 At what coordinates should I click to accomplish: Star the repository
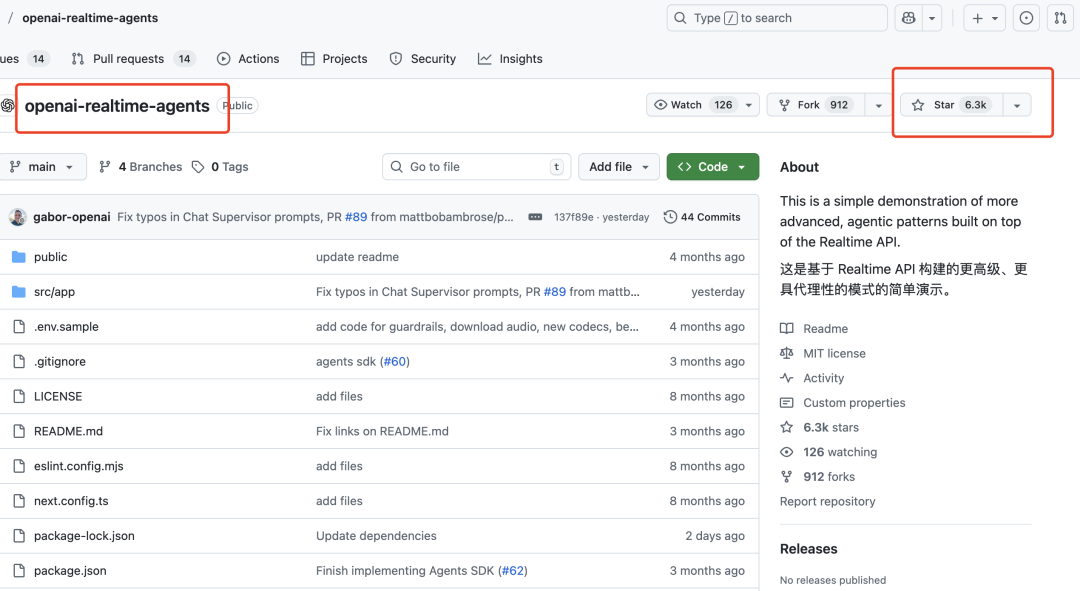951,105
